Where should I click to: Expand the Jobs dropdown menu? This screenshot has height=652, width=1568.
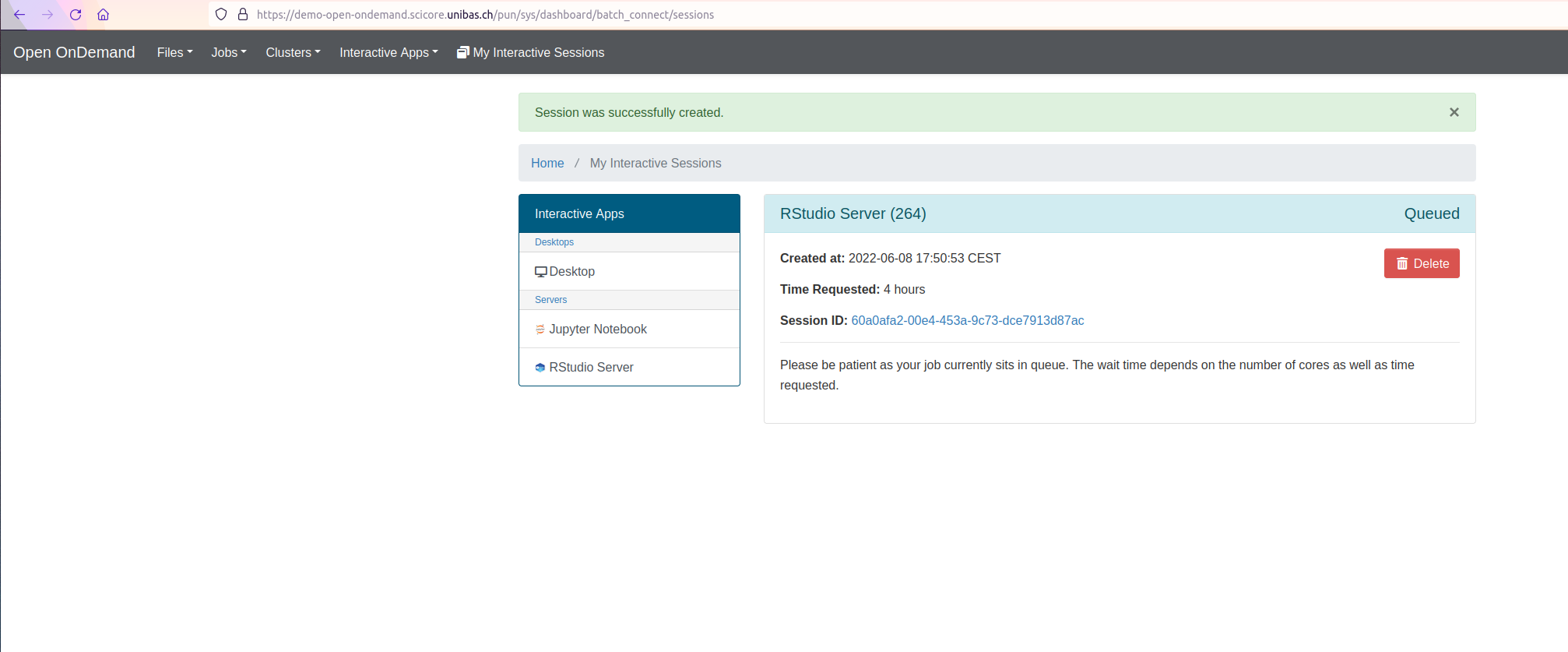tap(229, 52)
